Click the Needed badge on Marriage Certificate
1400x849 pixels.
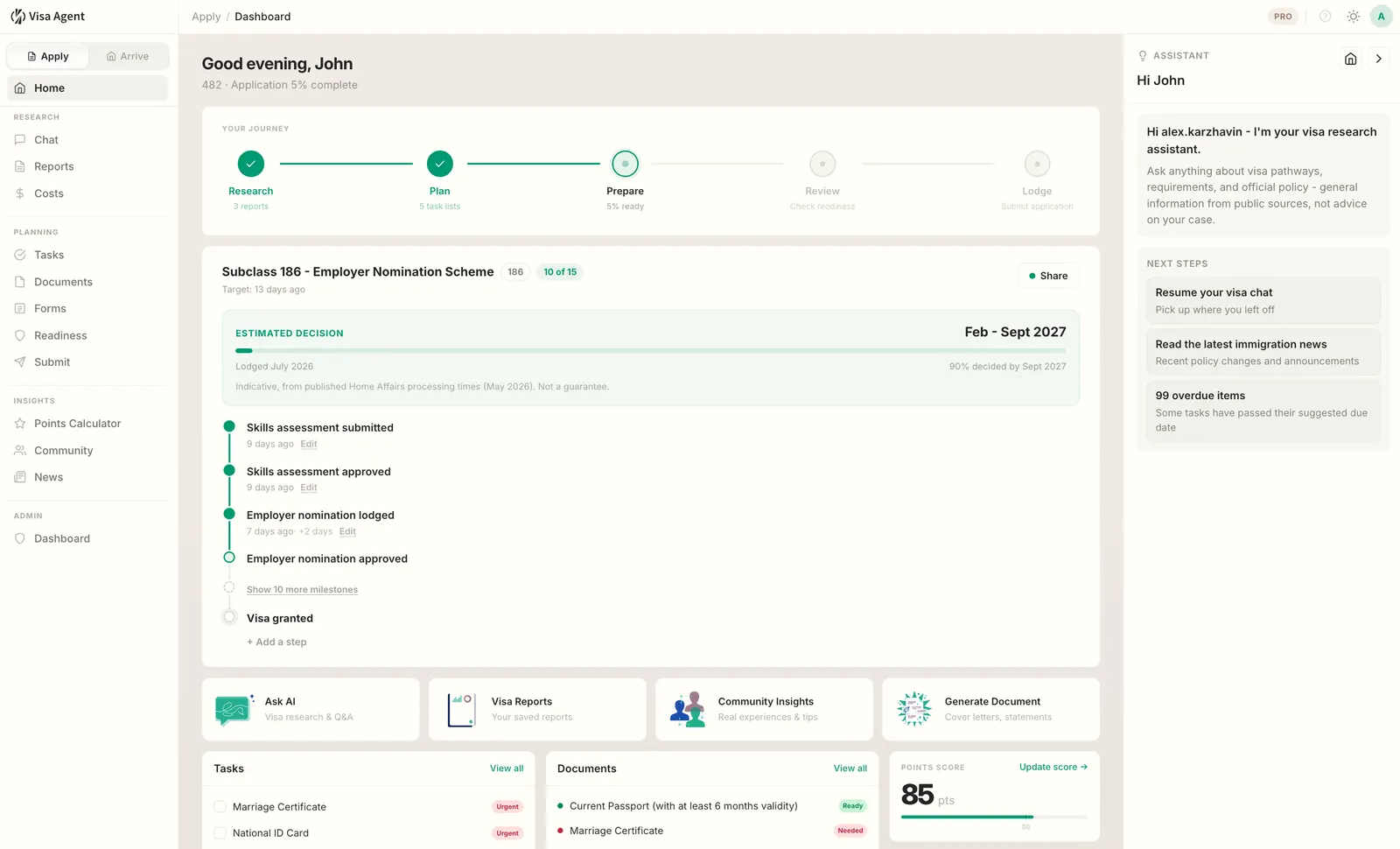point(850,831)
